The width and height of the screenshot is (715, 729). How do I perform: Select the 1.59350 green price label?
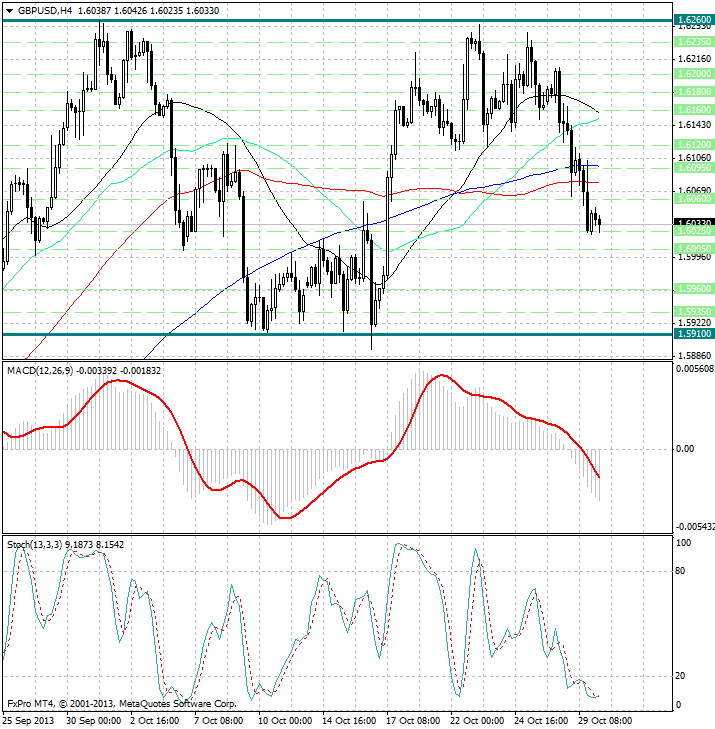(x=694, y=311)
